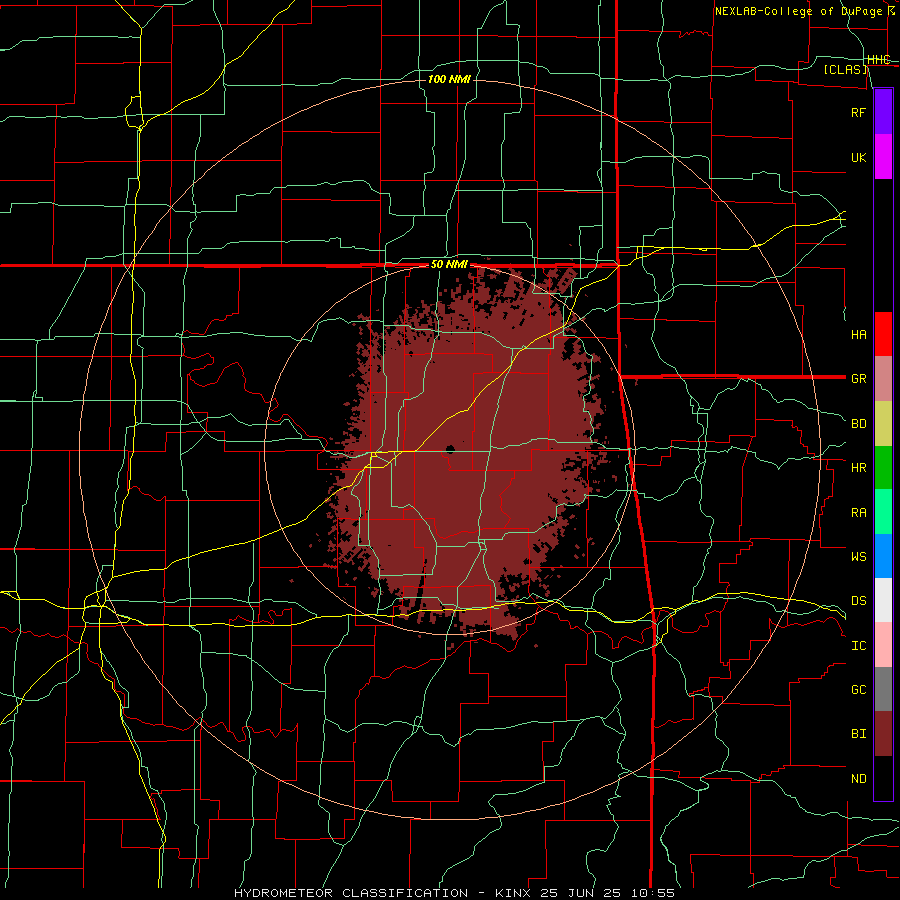Screen dimensions: 900x900
Task: Select the light pink IC legend swatch
Action: 883,645
